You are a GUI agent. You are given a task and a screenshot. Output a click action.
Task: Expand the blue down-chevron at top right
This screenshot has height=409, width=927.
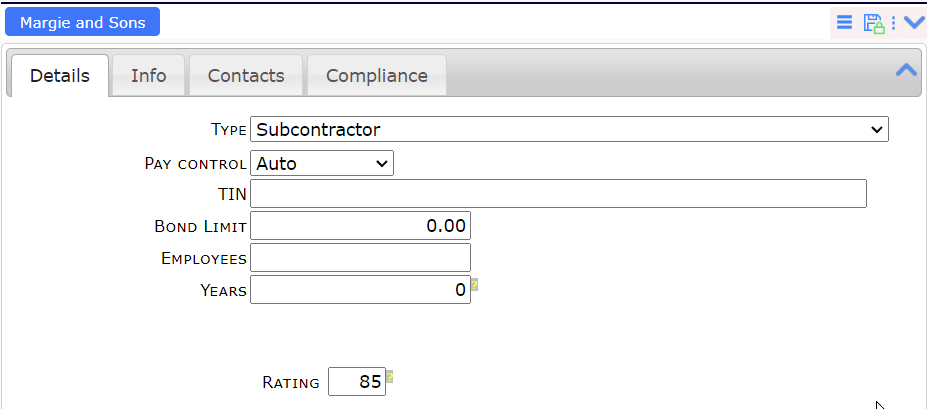913,22
